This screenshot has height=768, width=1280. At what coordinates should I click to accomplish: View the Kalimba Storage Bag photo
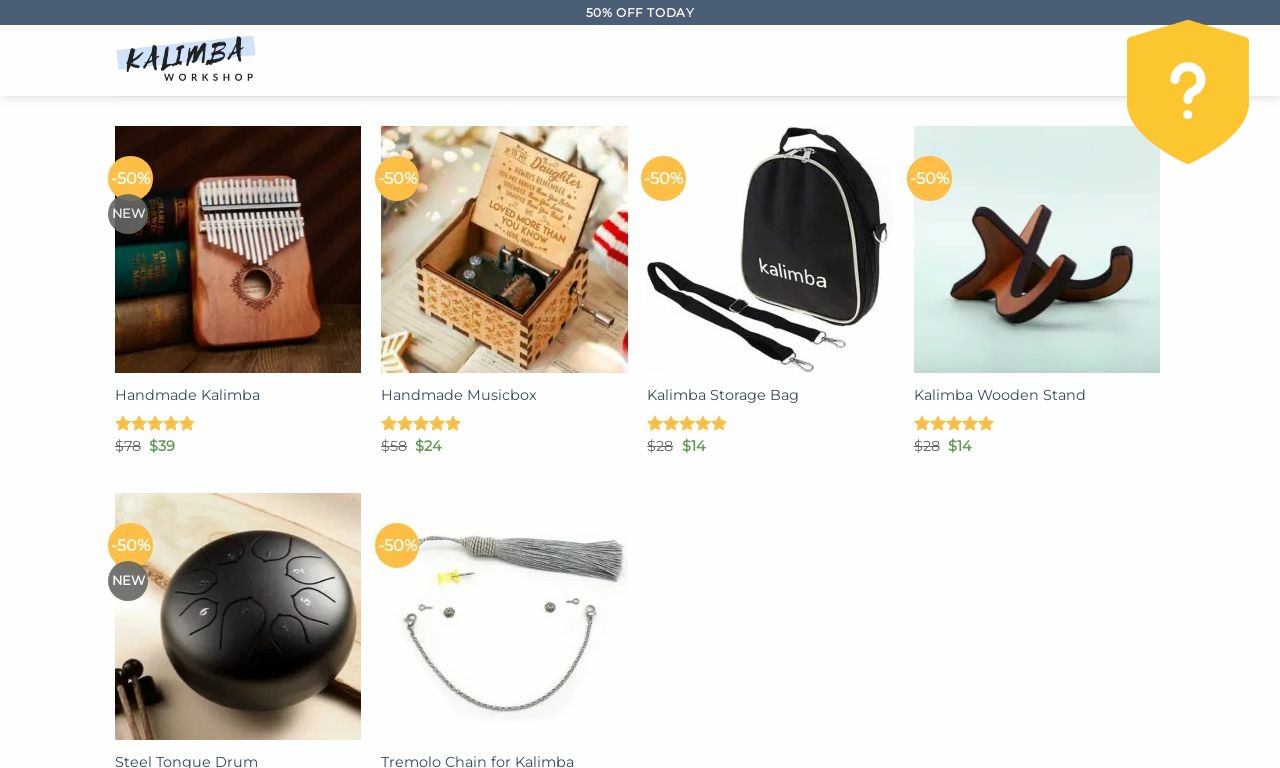click(x=770, y=250)
